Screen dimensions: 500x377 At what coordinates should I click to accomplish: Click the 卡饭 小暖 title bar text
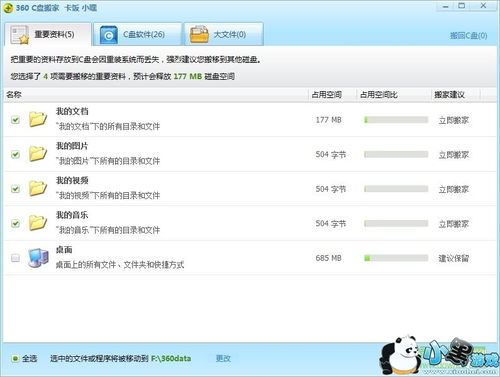click(81, 8)
